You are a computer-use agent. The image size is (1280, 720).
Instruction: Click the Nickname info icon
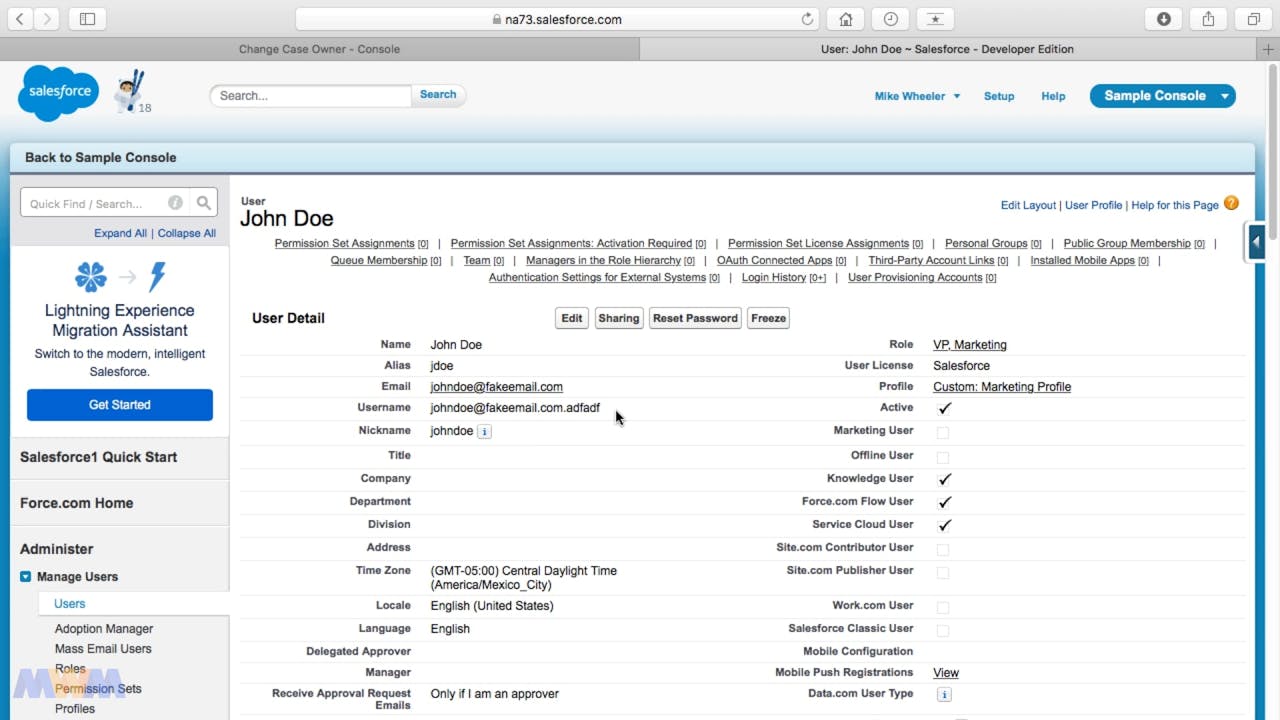click(x=484, y=432)
